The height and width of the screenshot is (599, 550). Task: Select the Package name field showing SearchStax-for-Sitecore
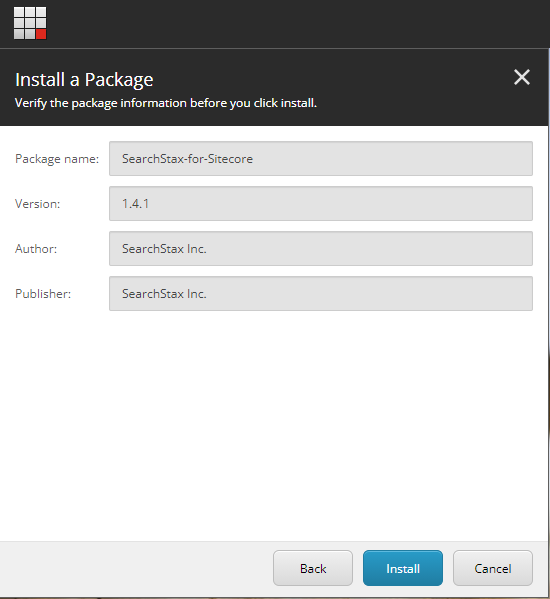click(x=321, y=159)
